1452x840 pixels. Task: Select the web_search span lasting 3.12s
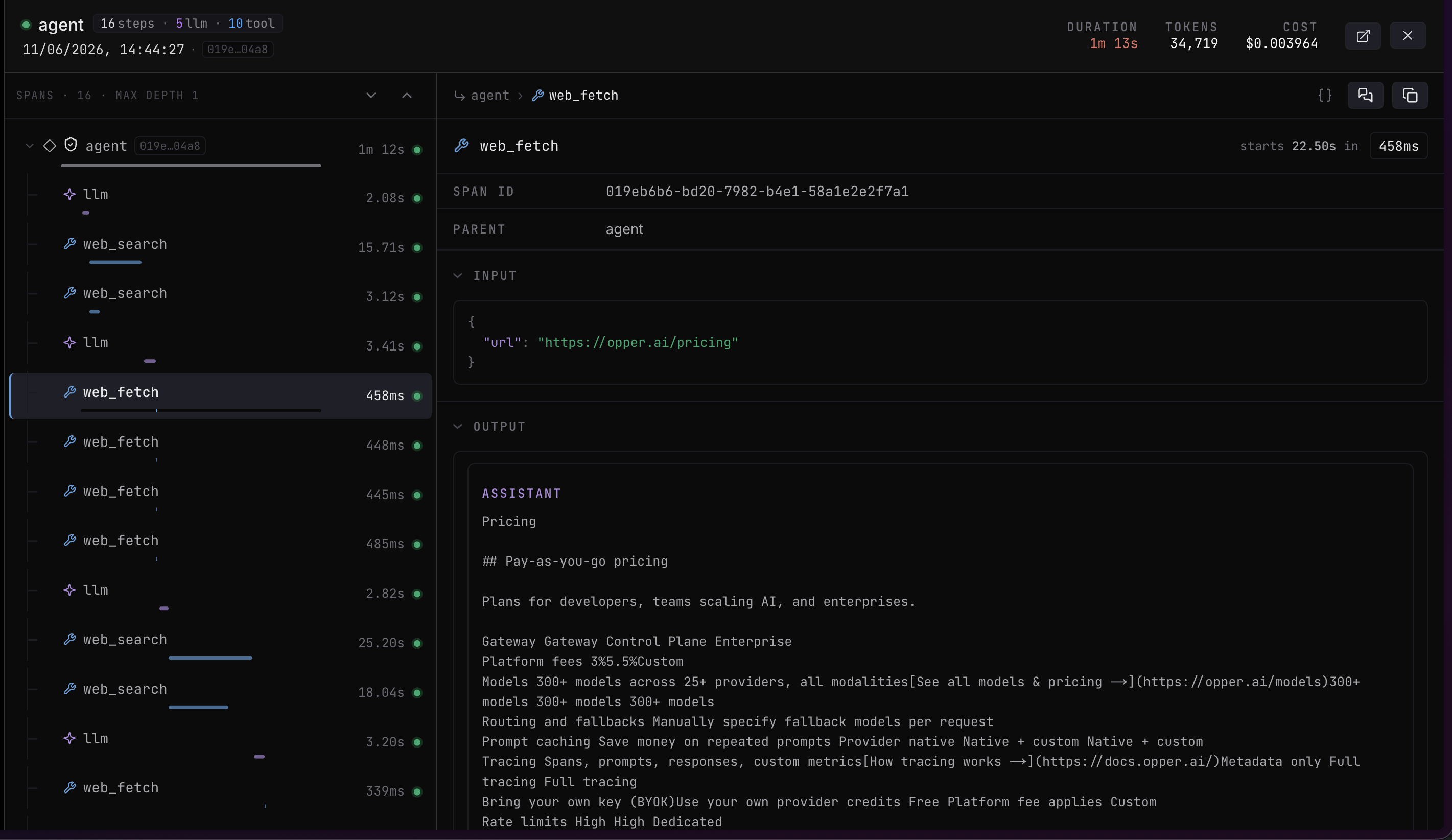click(x=221, y=297)
